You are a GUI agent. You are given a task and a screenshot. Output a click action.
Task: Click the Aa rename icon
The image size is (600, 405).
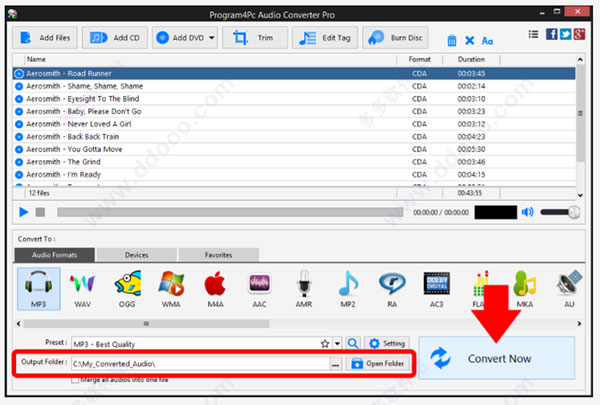click(487, 41)
